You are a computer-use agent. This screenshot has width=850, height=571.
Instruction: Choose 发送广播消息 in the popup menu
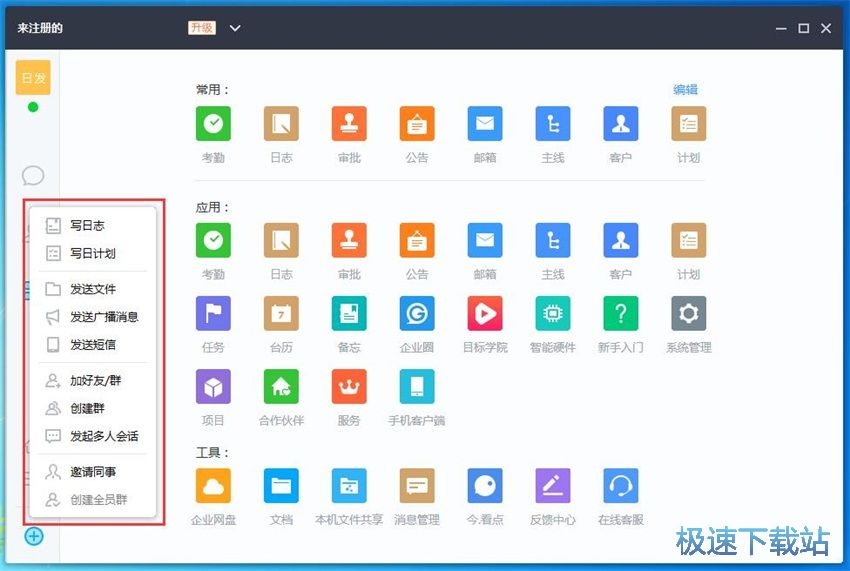point(93,317)
